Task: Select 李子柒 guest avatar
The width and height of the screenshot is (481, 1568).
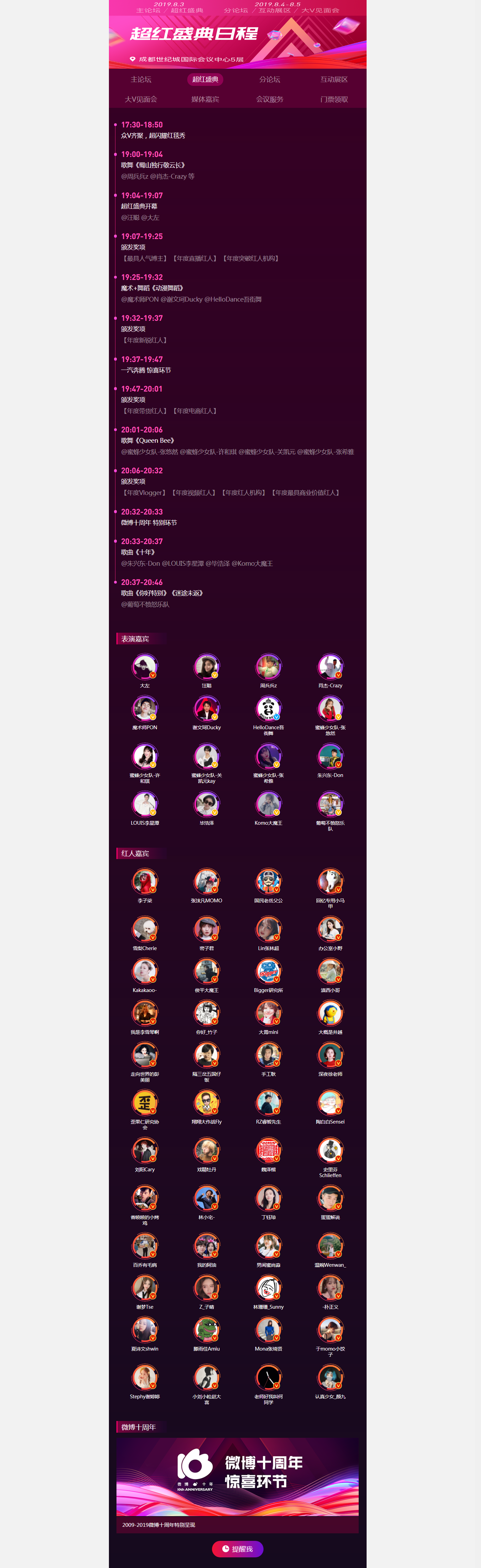Action: coord(145,881)
